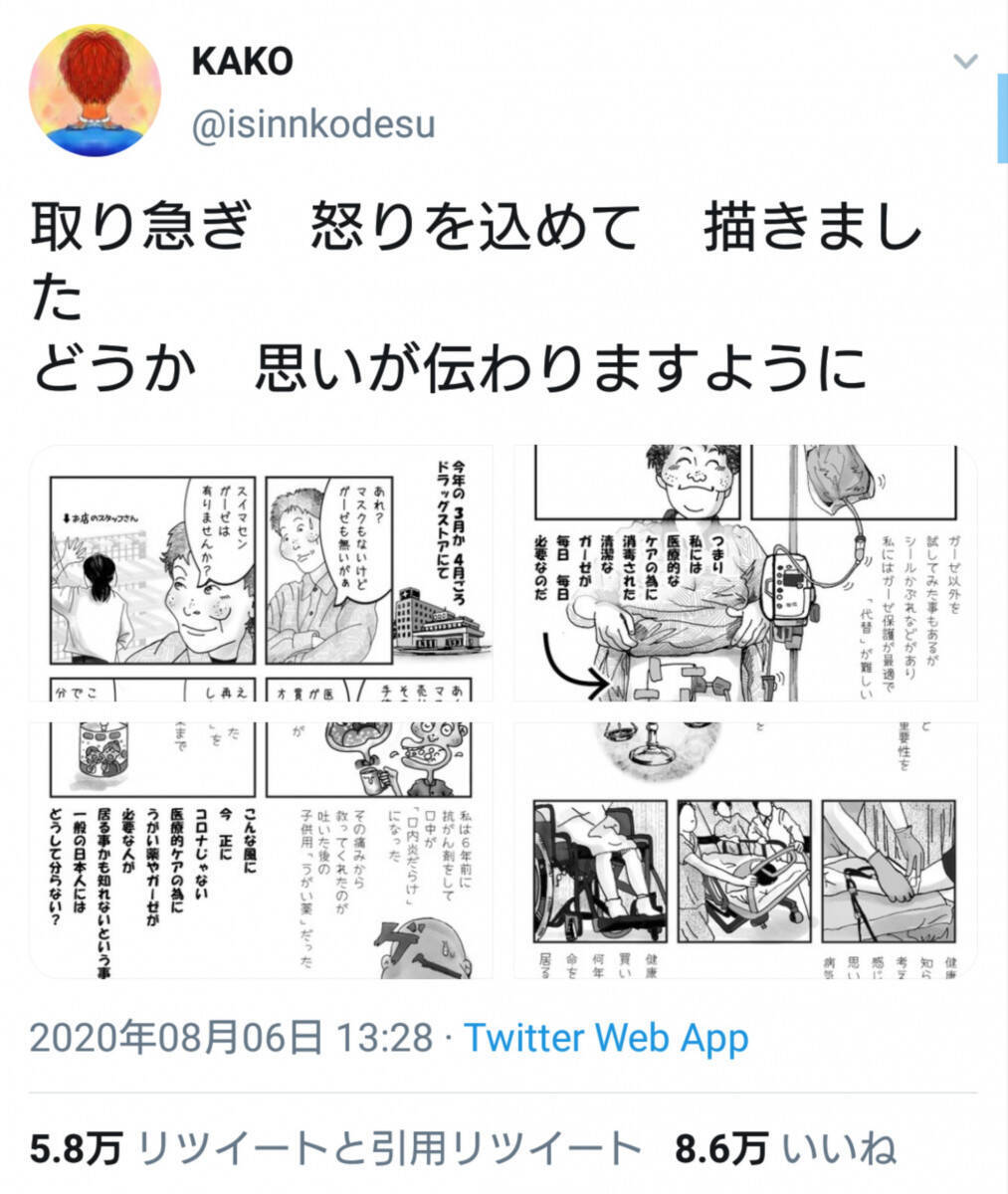View the 5.8万 retweets and quote retweets
The width and height of the screenshot is (1008, 1194).
tap(335, 1148)
